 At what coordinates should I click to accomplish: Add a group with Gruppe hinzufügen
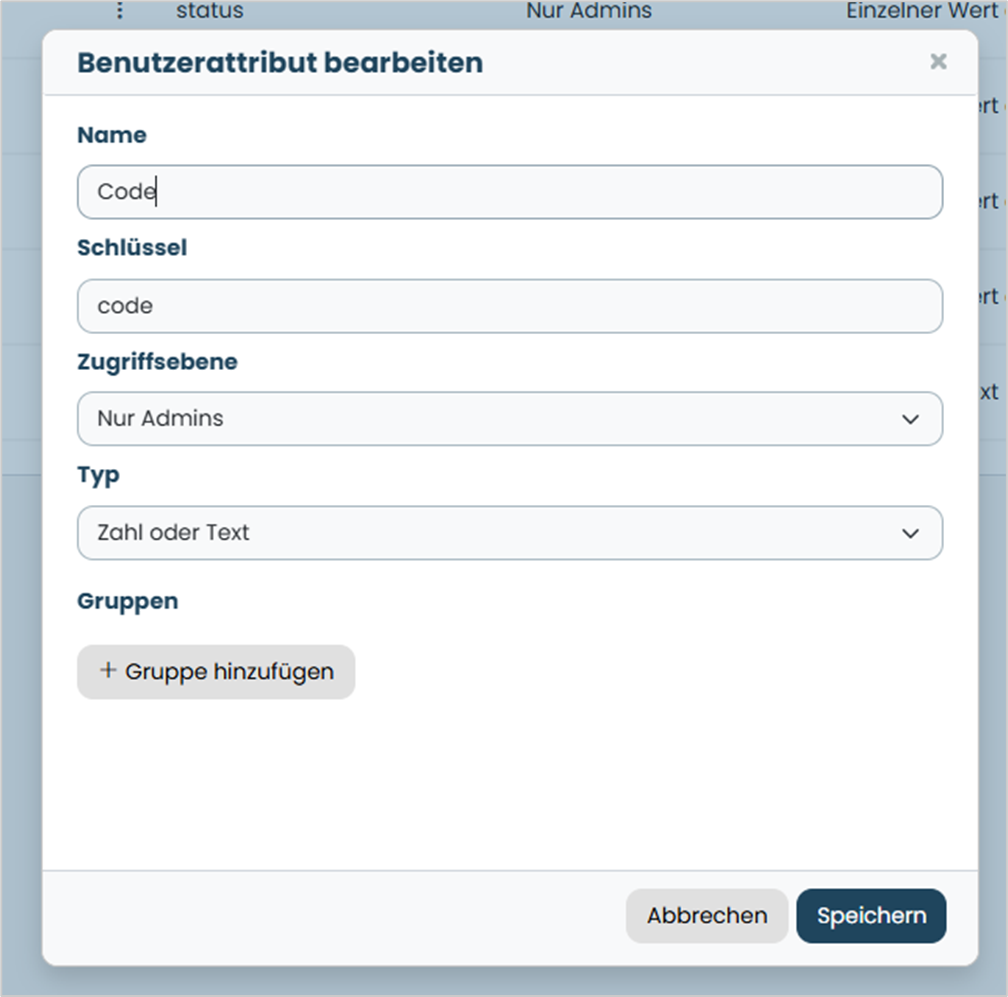point(216,672)
